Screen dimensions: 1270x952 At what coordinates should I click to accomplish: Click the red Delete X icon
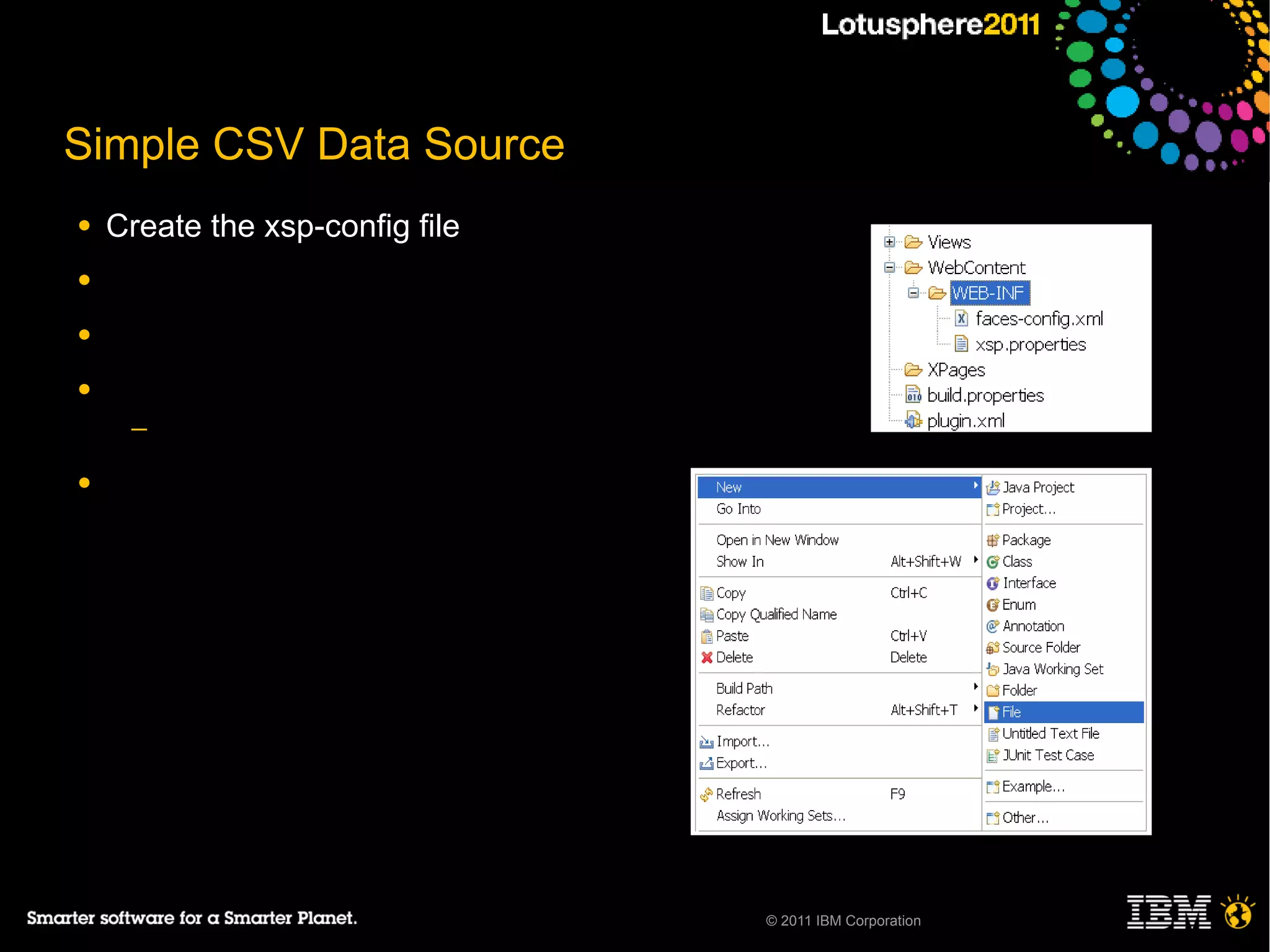707,657
